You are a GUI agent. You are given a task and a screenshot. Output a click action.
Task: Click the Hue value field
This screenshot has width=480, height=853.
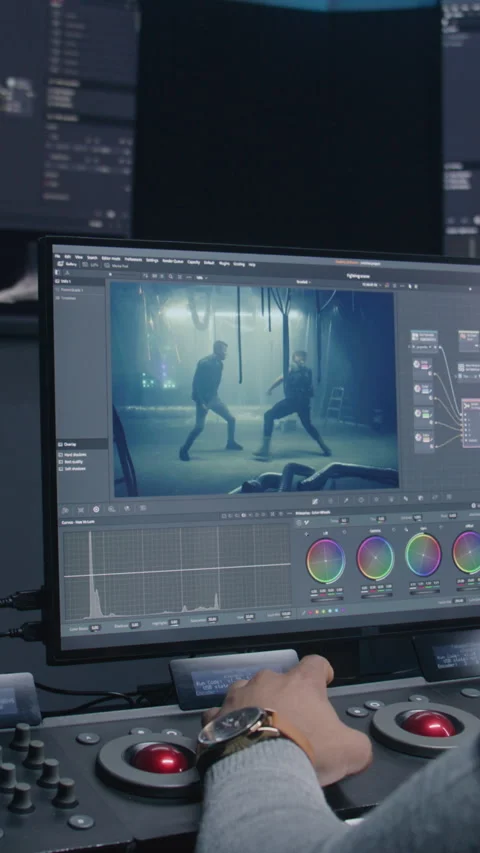[249, 617]
